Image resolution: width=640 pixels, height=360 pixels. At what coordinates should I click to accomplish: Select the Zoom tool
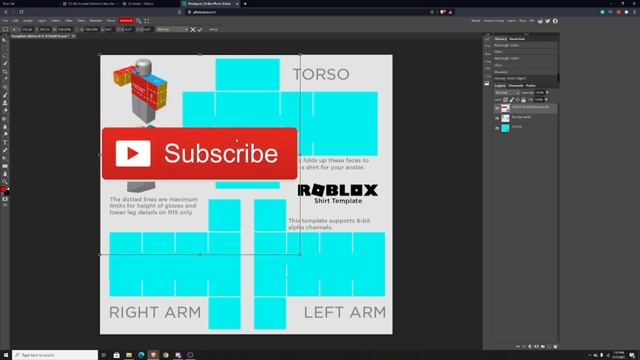point(5,182)
